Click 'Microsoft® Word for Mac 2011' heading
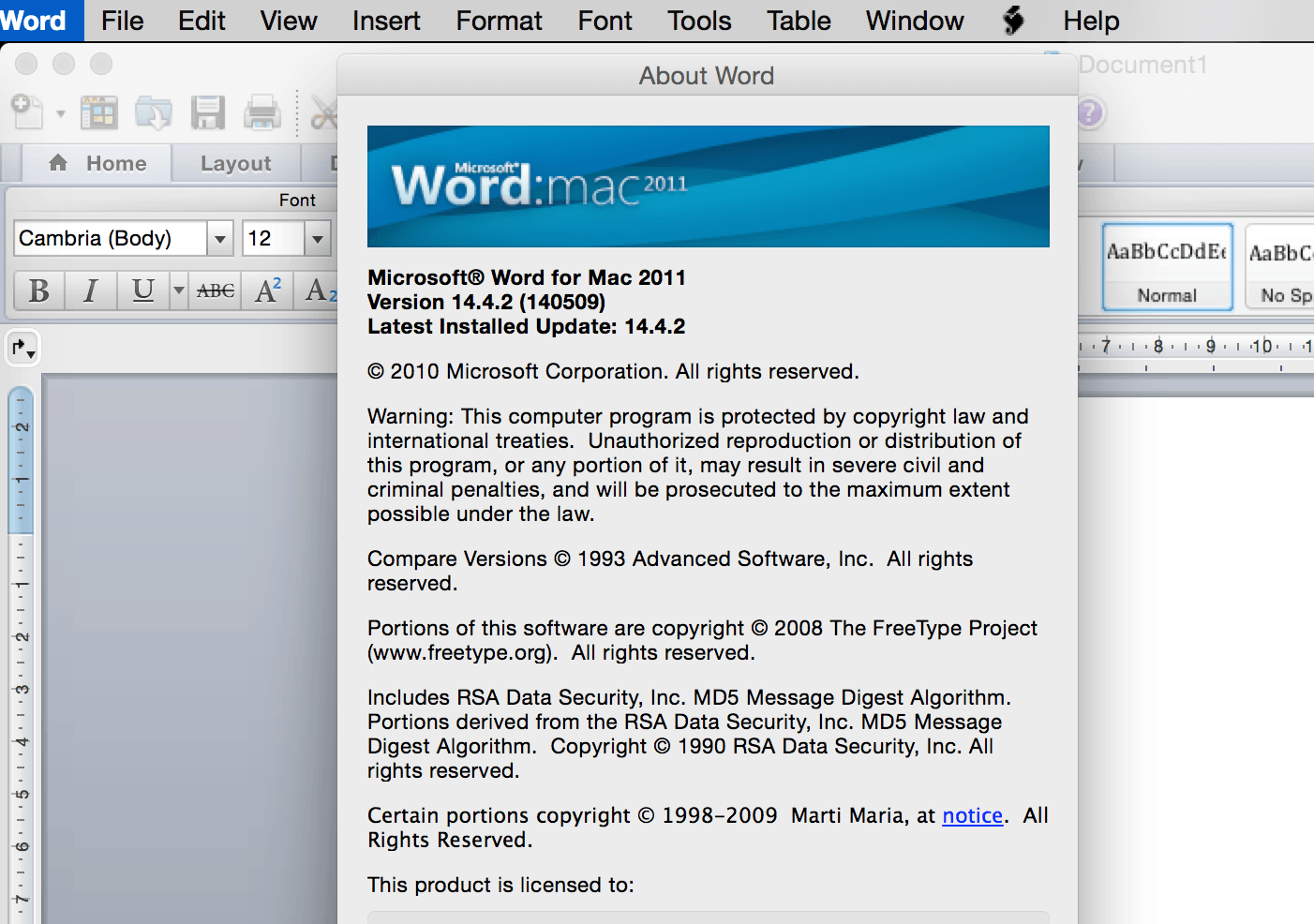 pos(527,277)
